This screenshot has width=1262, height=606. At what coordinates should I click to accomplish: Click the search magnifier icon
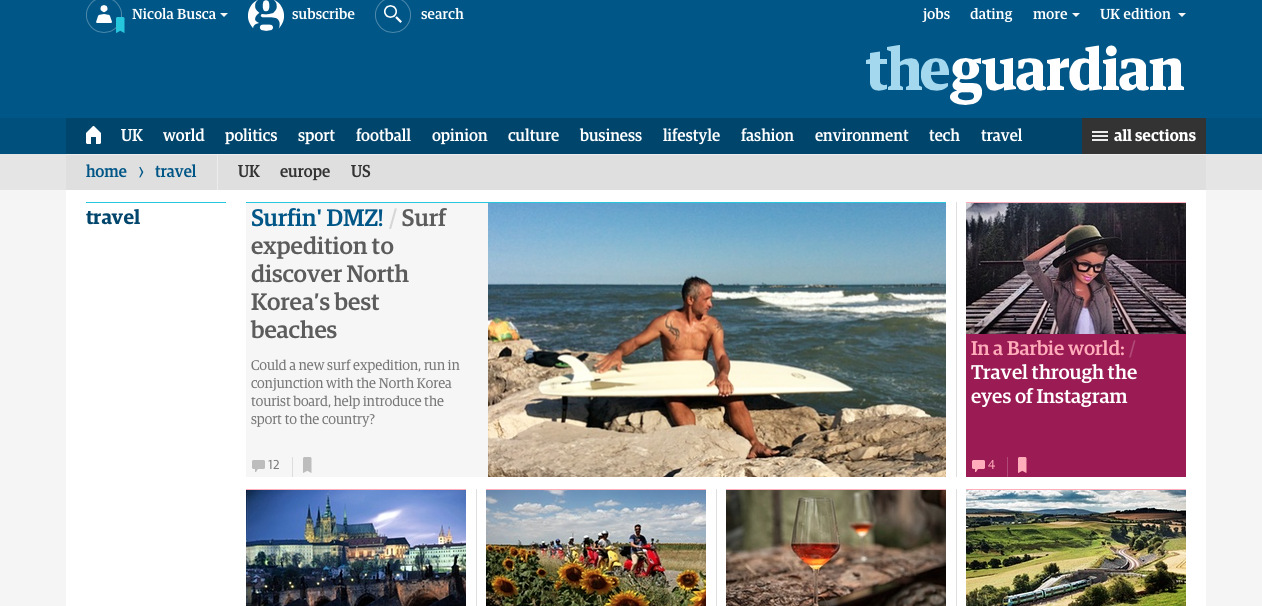[x=393, y=15]
